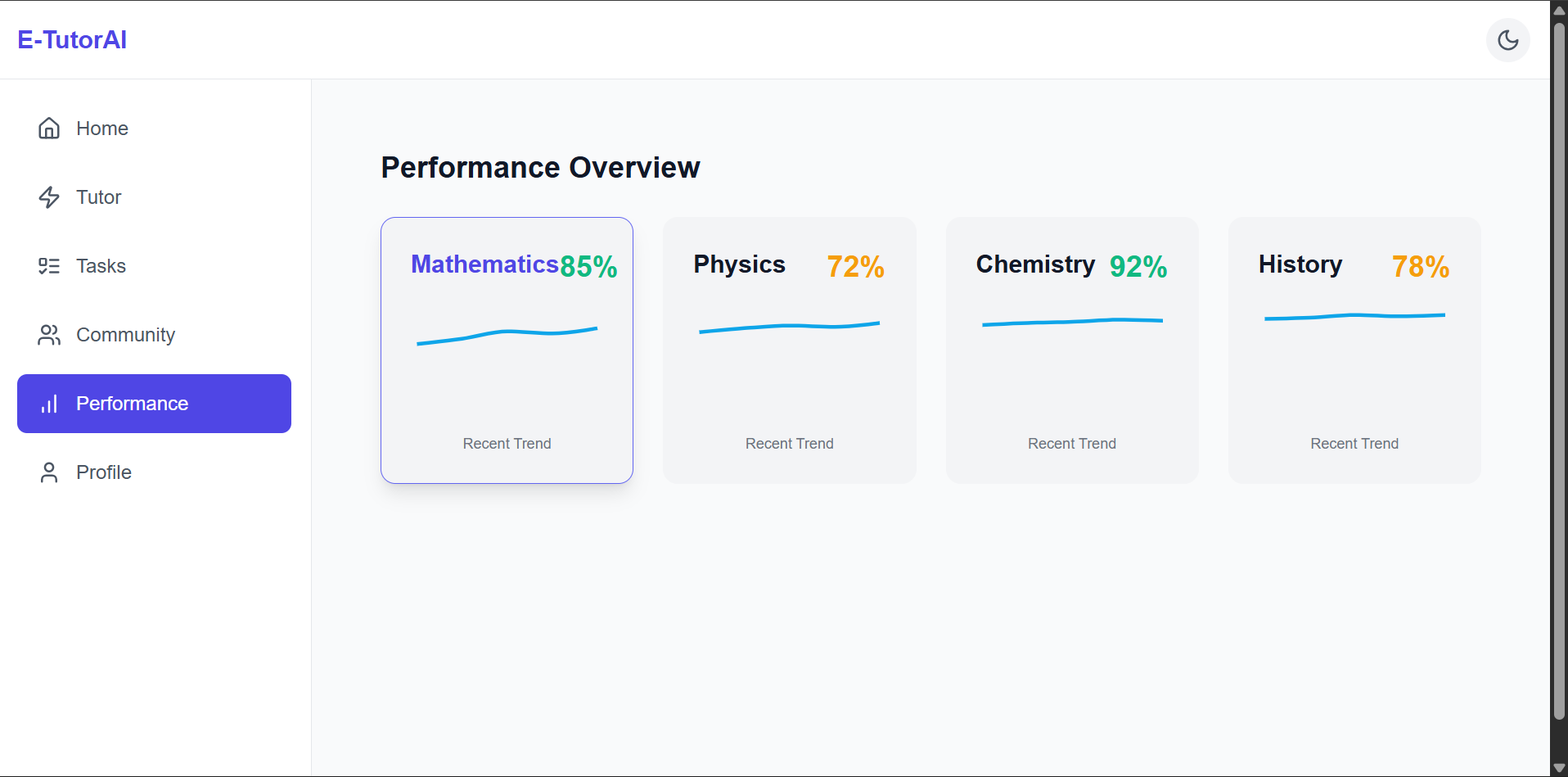Navigate to Community
Screen dimensions: 1568x777
tap(125, 335)
